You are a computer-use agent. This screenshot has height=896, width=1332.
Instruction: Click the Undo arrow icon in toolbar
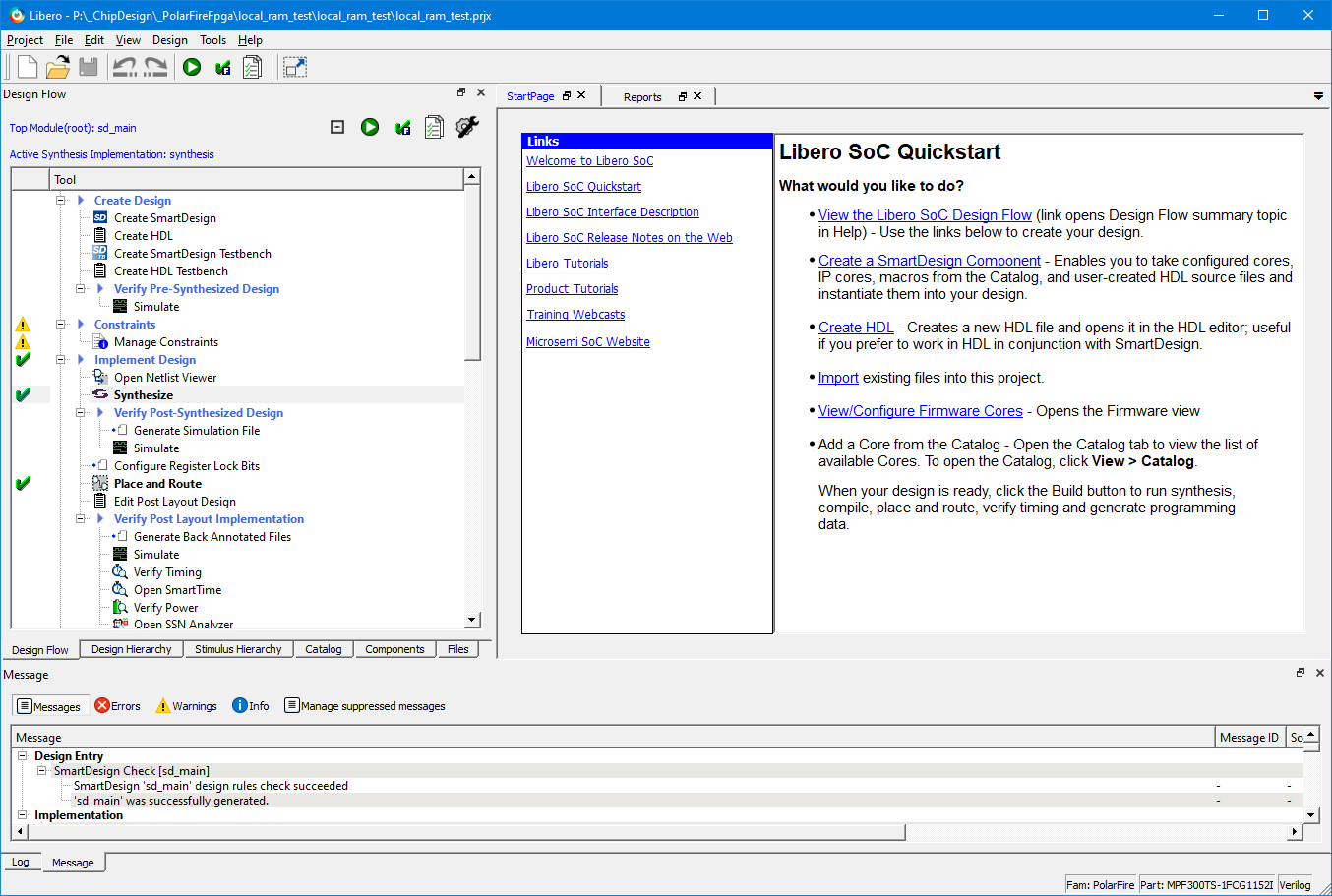(x=125, y=67)
